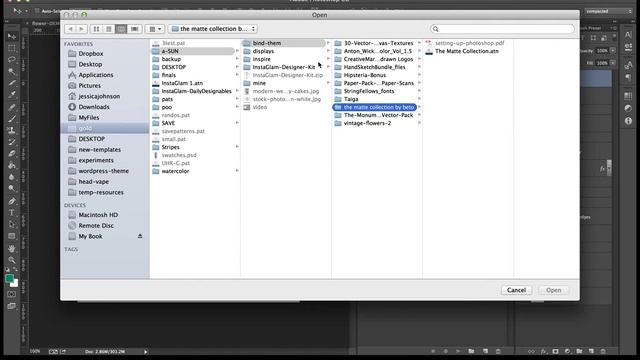Switch dialog to list view
640x360 pixels.
(109, 29)
